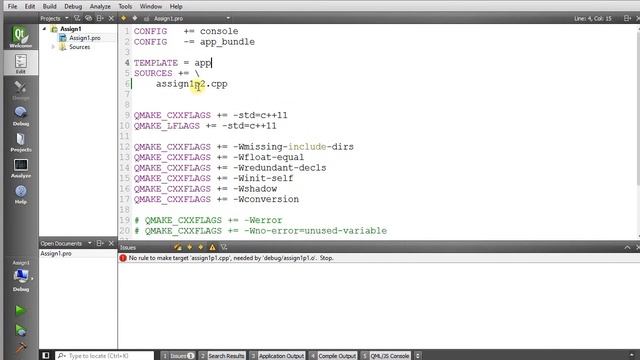Click the 'TEMPLATE = app' line
640x360 pixels.
click(x=172, y=63)
